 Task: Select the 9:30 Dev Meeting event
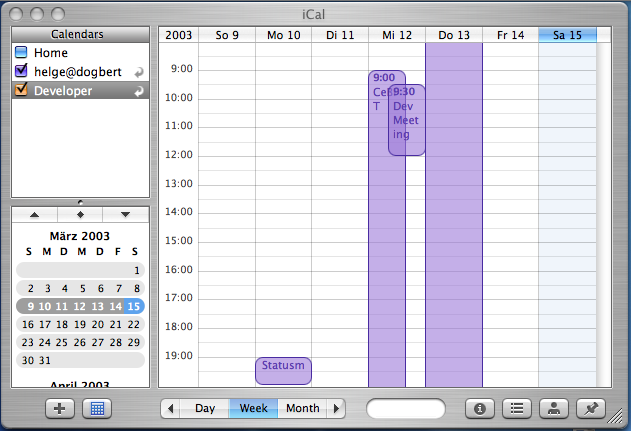tap(407, 120)
